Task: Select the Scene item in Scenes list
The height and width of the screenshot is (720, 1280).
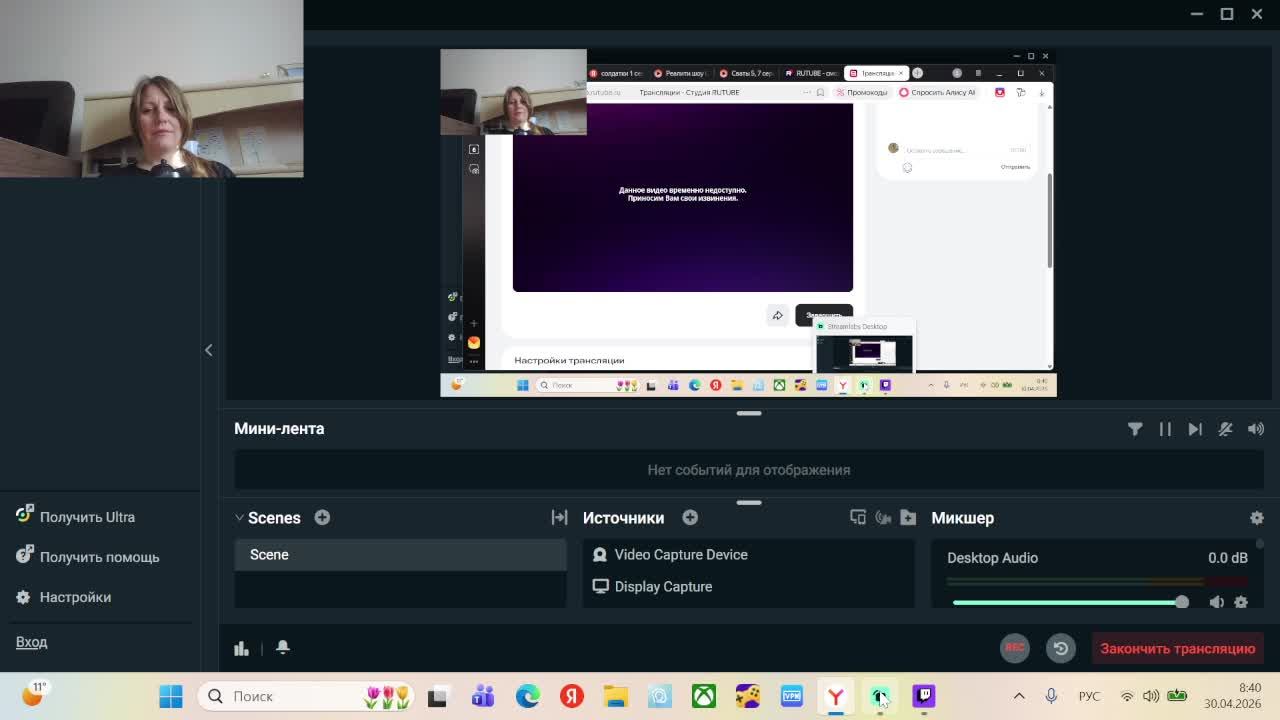Action: 400,555
